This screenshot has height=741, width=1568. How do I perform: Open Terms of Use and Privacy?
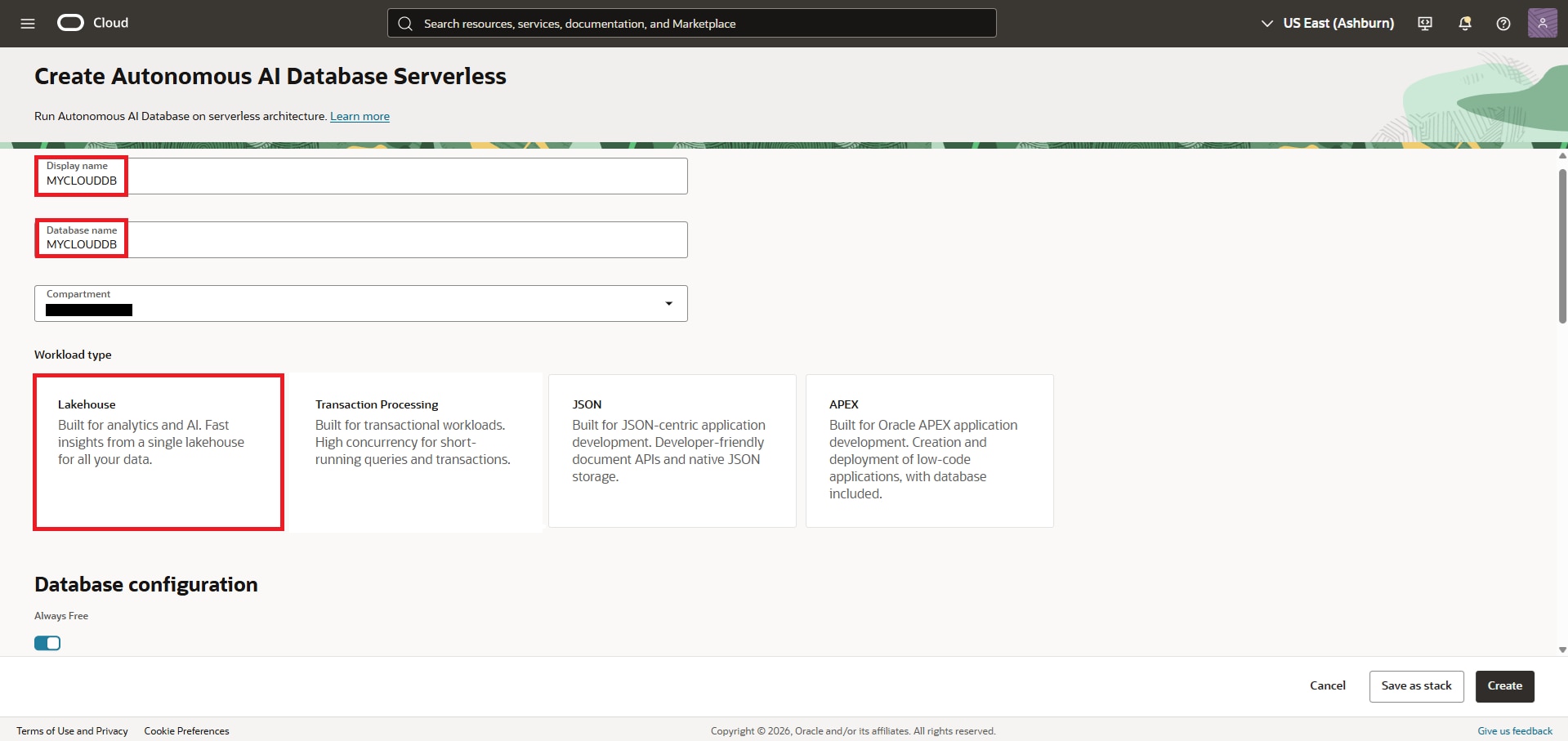(x=72, y=731)
